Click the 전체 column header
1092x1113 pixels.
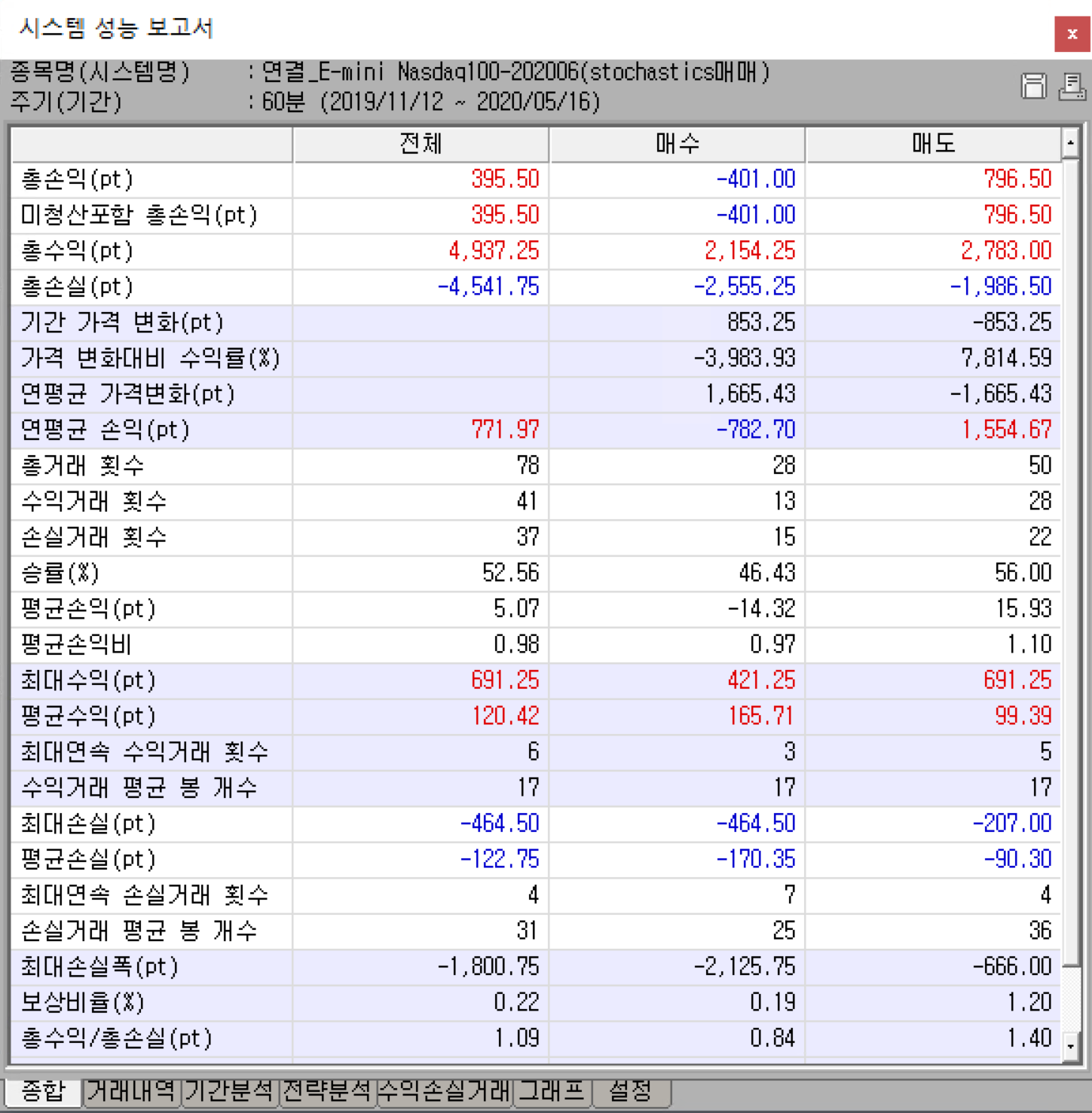point(421,143)
